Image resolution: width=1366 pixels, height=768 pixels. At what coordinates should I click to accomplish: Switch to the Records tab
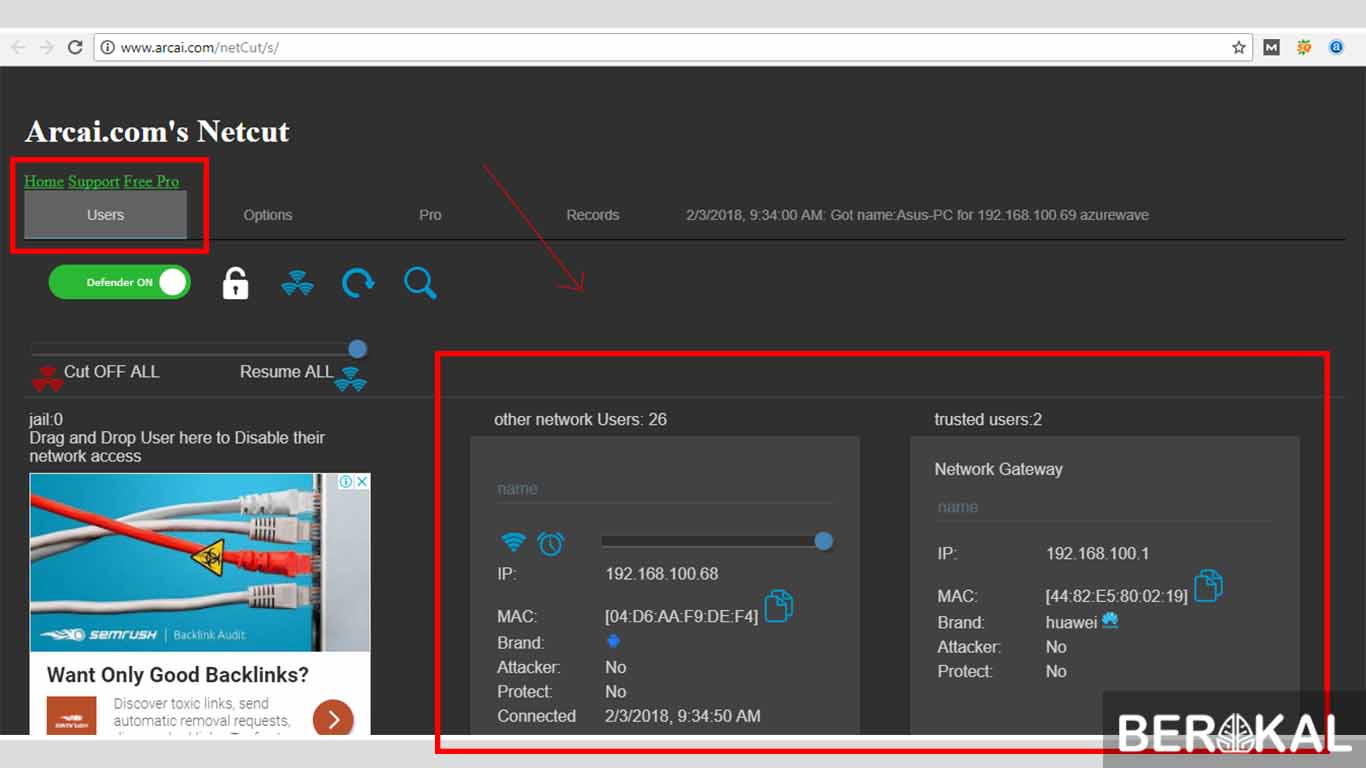(x=592, y=215)
